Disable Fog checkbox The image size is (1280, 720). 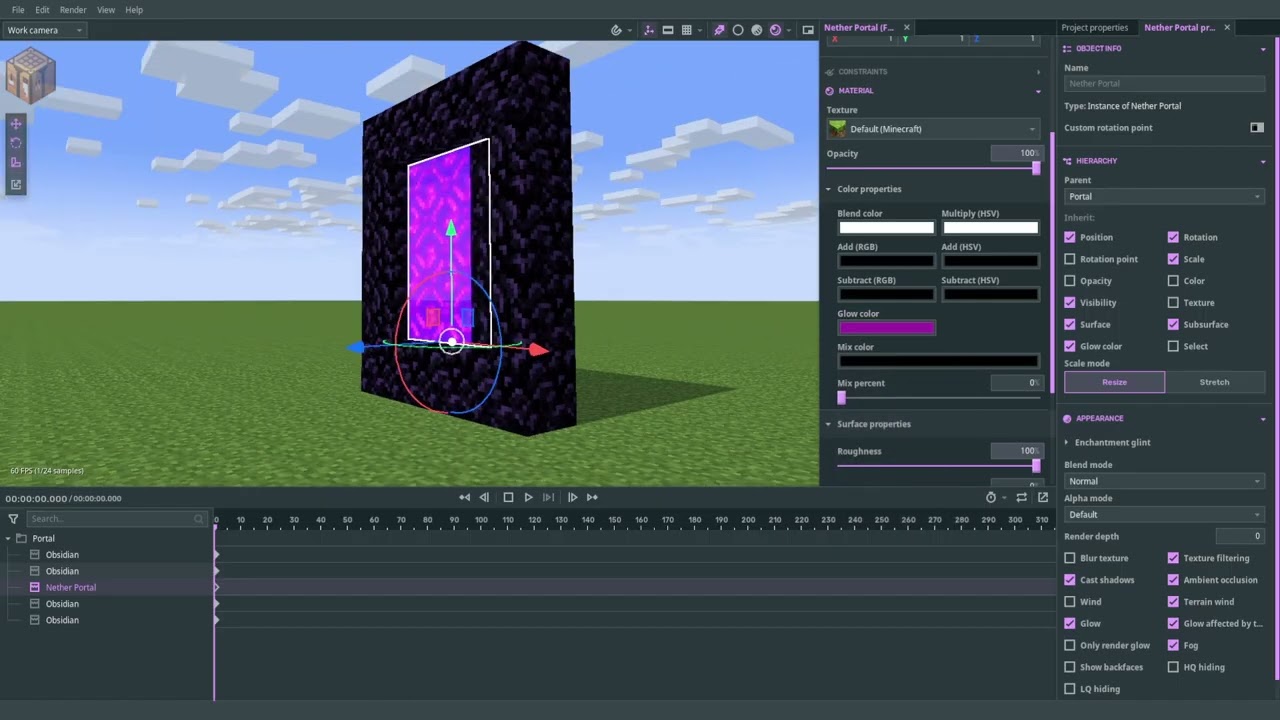(x=1174, y=645)
